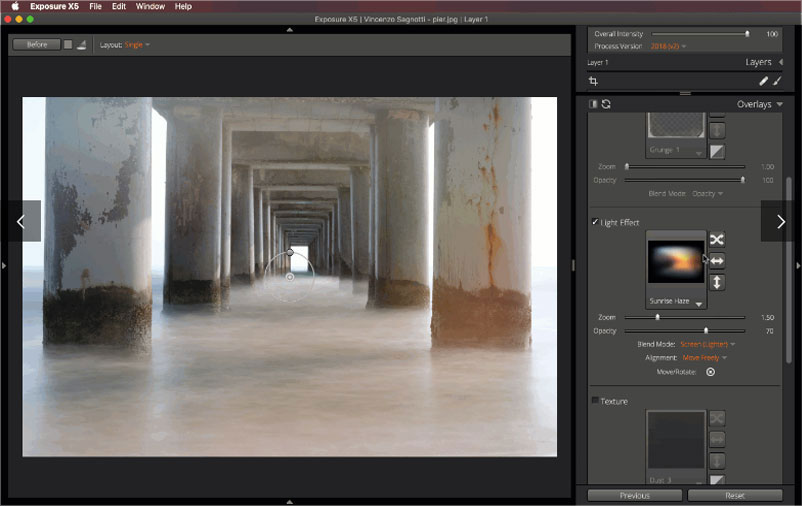Select the crop tool icon
The height and width of the screenshot is (506, 802).
pyautogui.click(x=593, y=81)
